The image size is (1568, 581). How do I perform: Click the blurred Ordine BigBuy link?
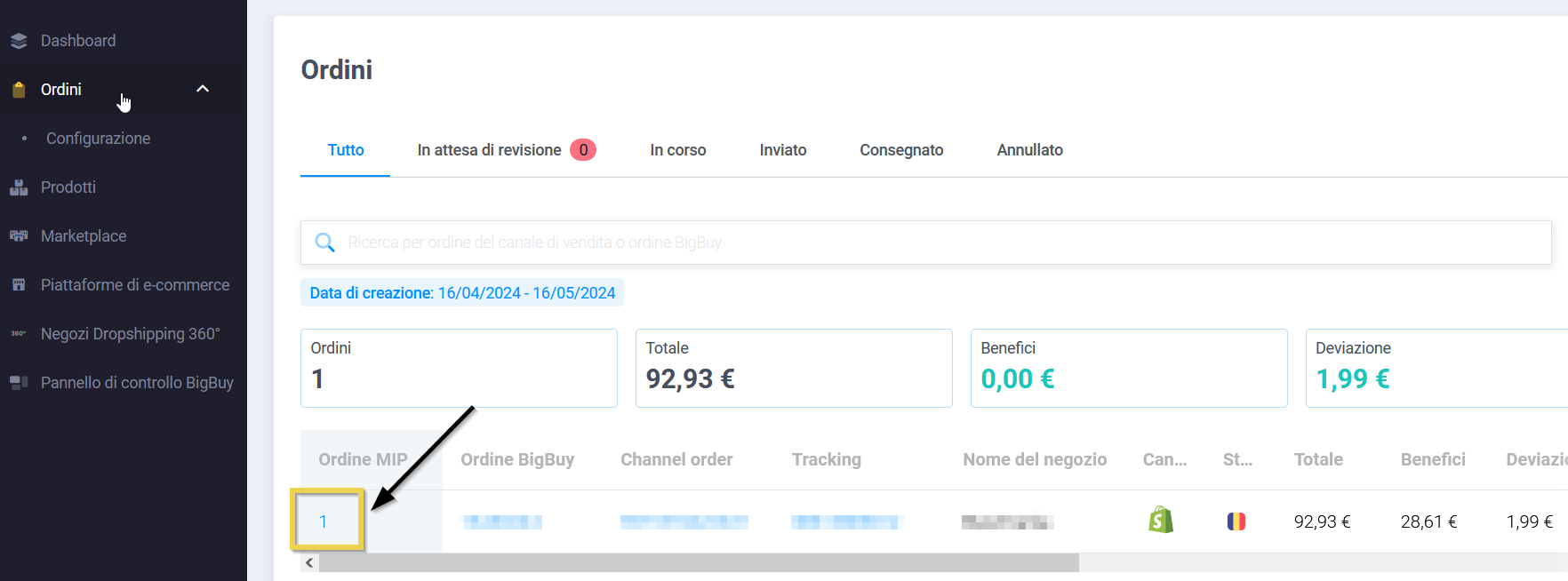point(502,522)
